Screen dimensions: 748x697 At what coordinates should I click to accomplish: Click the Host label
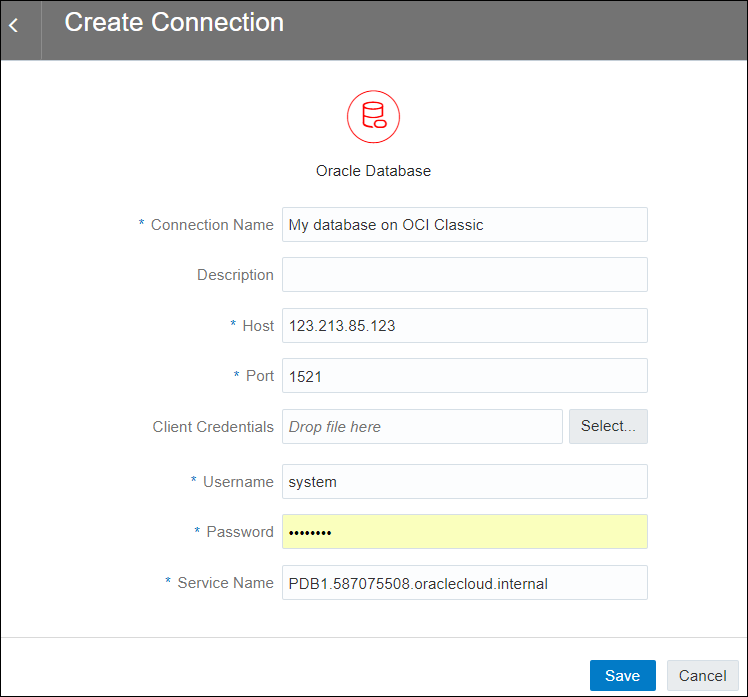click(x=258, y=326)
